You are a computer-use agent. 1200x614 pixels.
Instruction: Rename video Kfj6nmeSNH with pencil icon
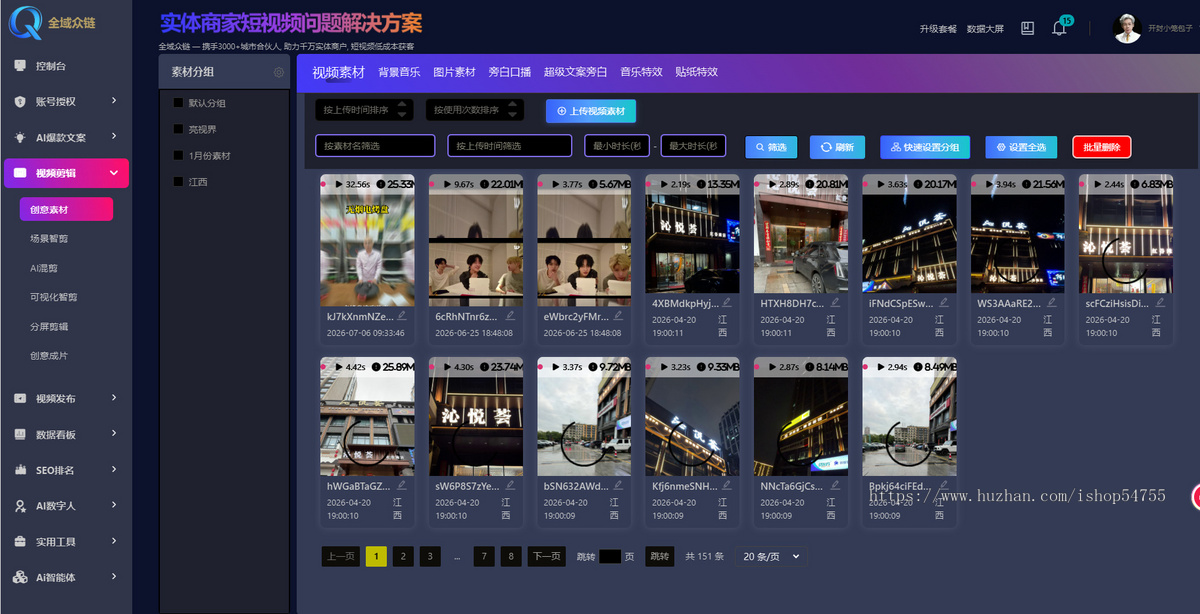pos(726,484)
